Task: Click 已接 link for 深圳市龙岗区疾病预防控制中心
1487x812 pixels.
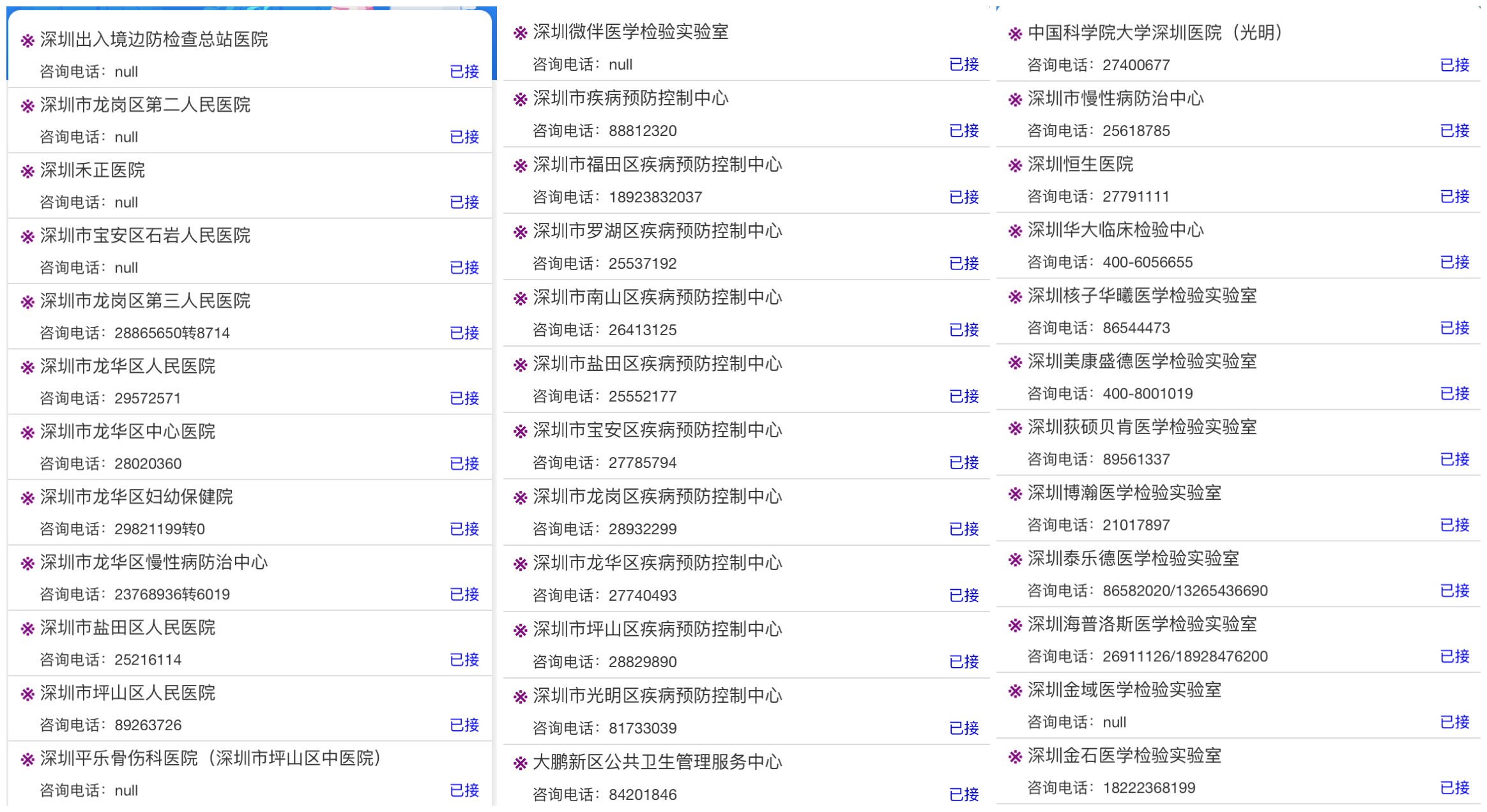Action: pyautogui.click(x=964, y=529)
